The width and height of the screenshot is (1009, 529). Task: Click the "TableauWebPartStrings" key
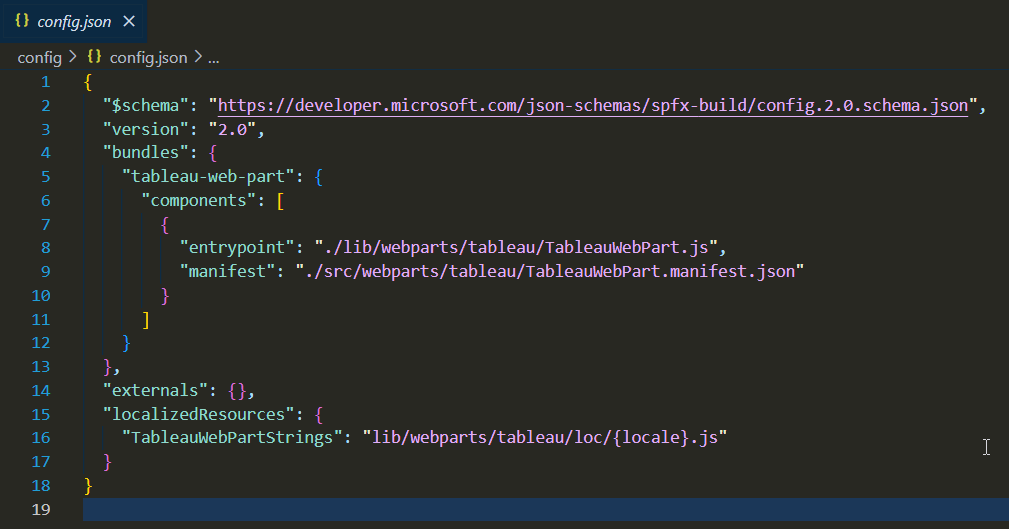[x=232, y=438]
